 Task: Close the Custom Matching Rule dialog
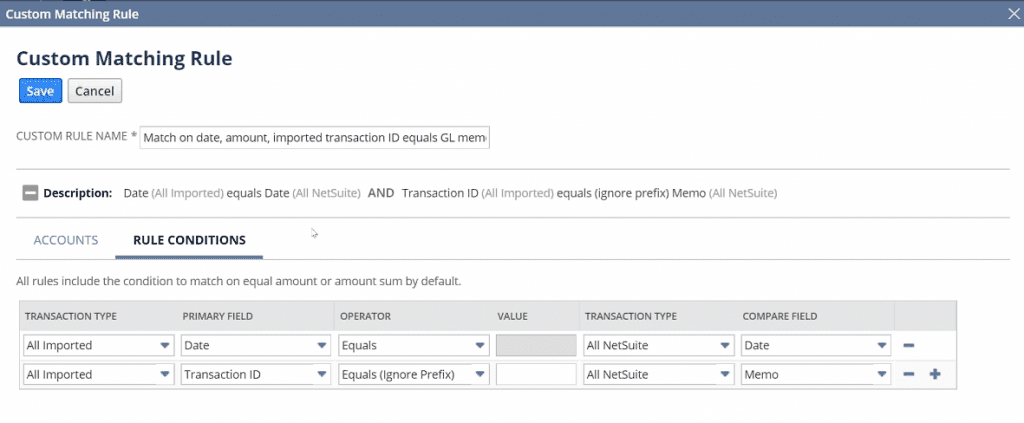pyautogui.click(x=1012, y=14)
